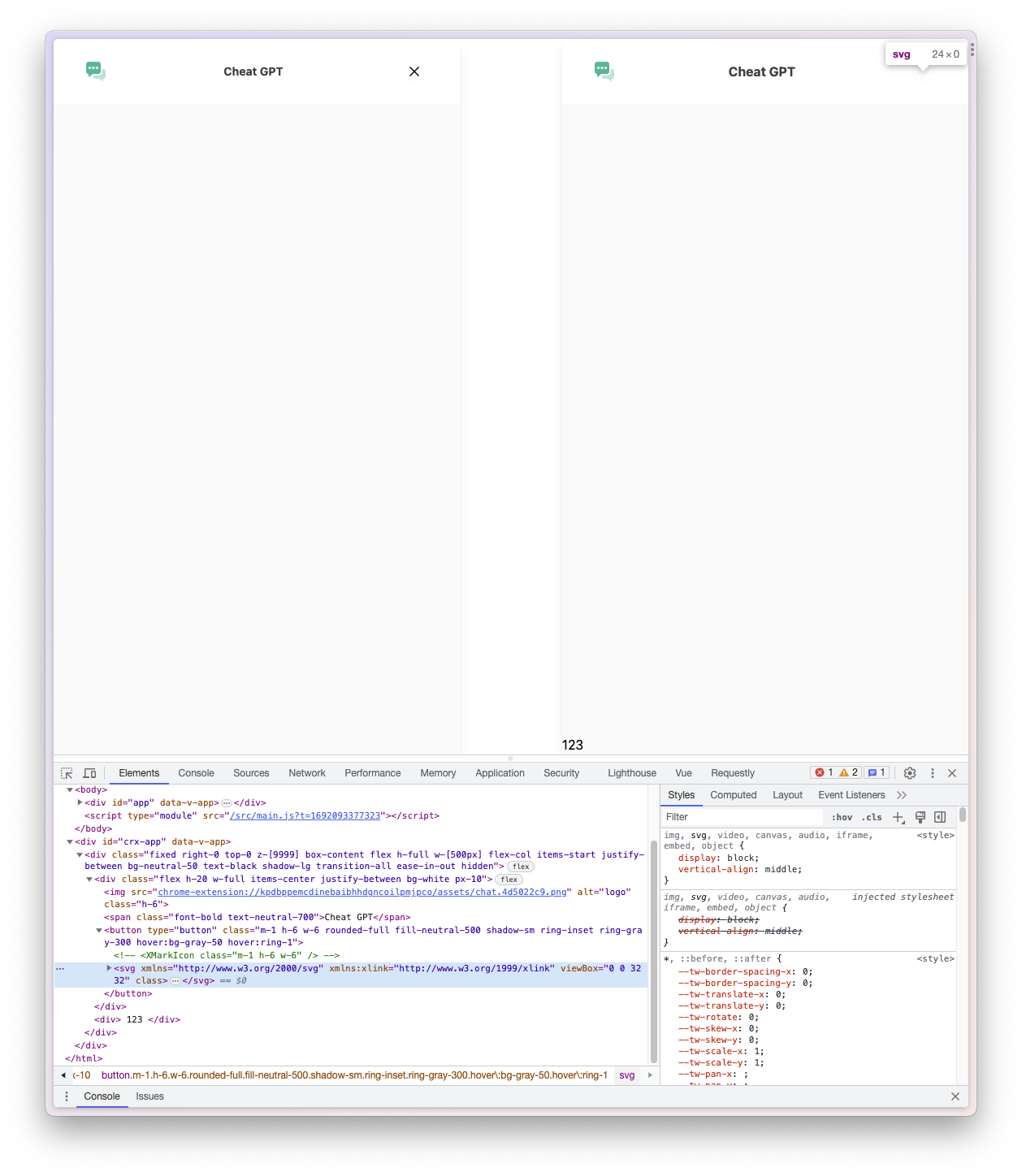This screenshot has height=1176, width=1022.
Task: Click the new style rule plus icon
Action: point(898,817)
